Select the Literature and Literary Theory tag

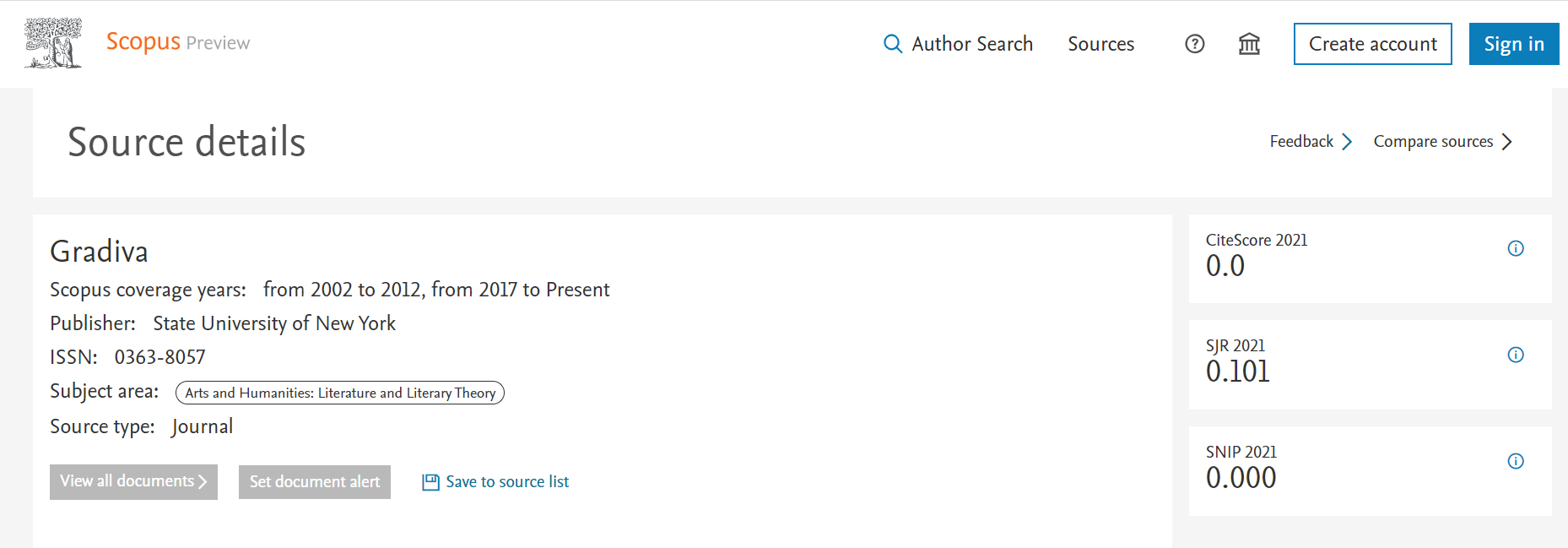340,393
